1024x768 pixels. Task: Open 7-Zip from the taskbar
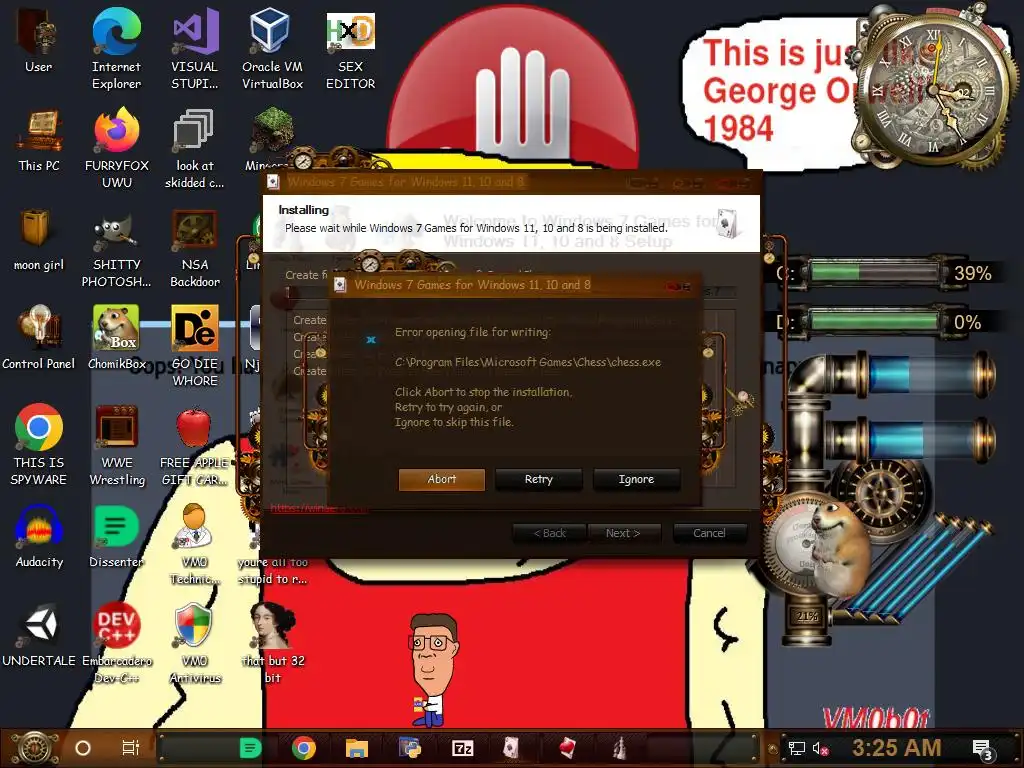coord(462,748)
